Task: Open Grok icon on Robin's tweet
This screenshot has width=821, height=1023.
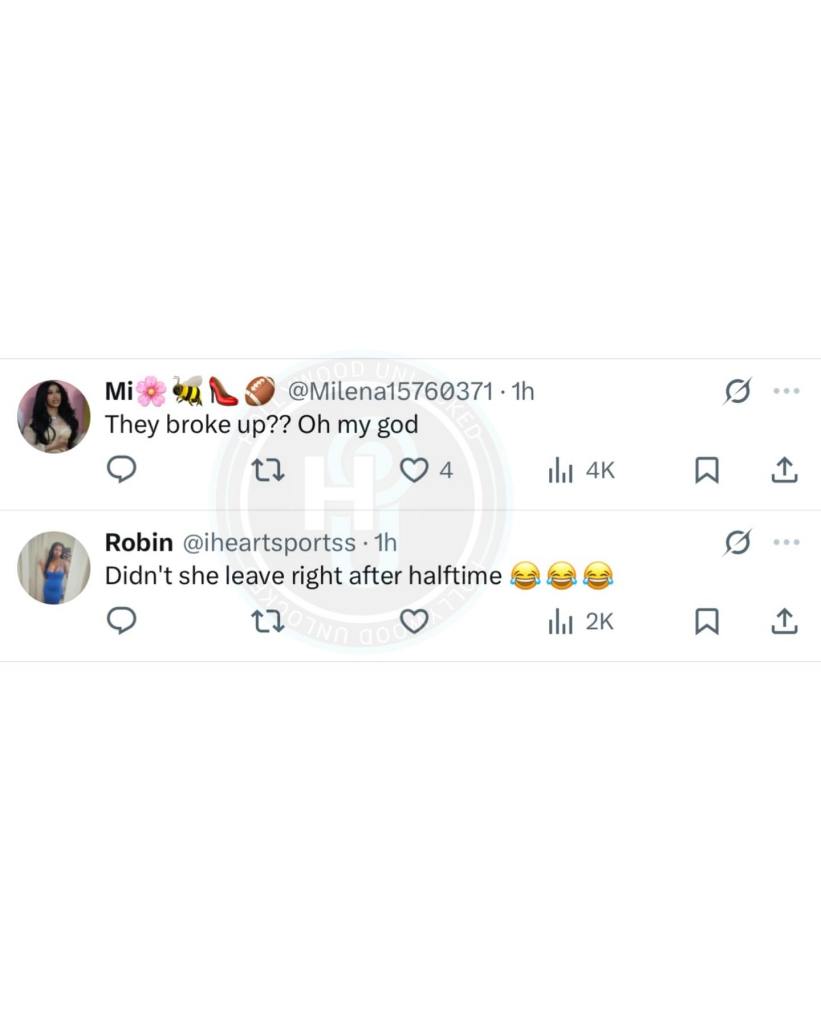Action: click(x=737, y=542)
